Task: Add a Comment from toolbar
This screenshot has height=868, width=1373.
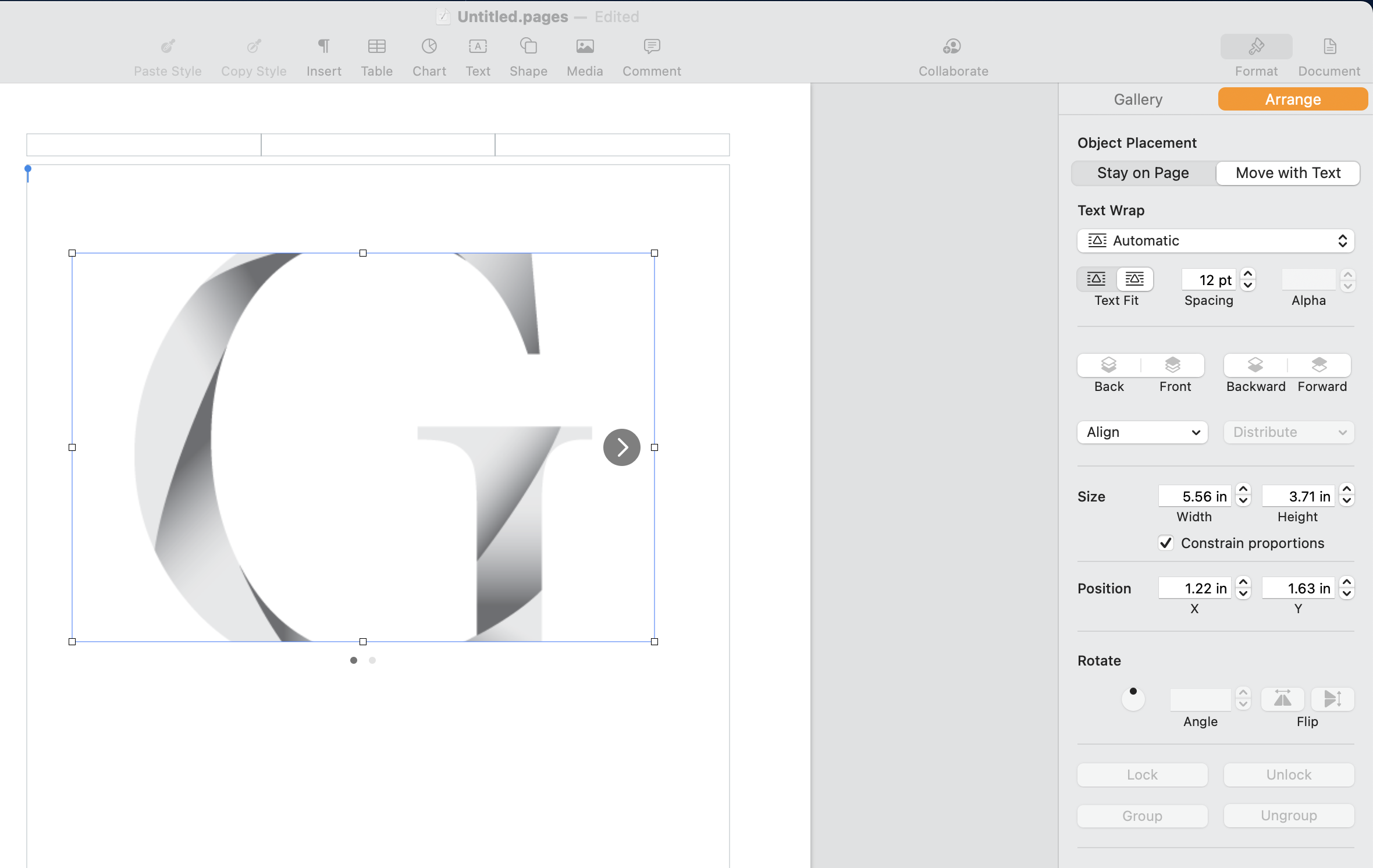Action: [x=652, y=47]
